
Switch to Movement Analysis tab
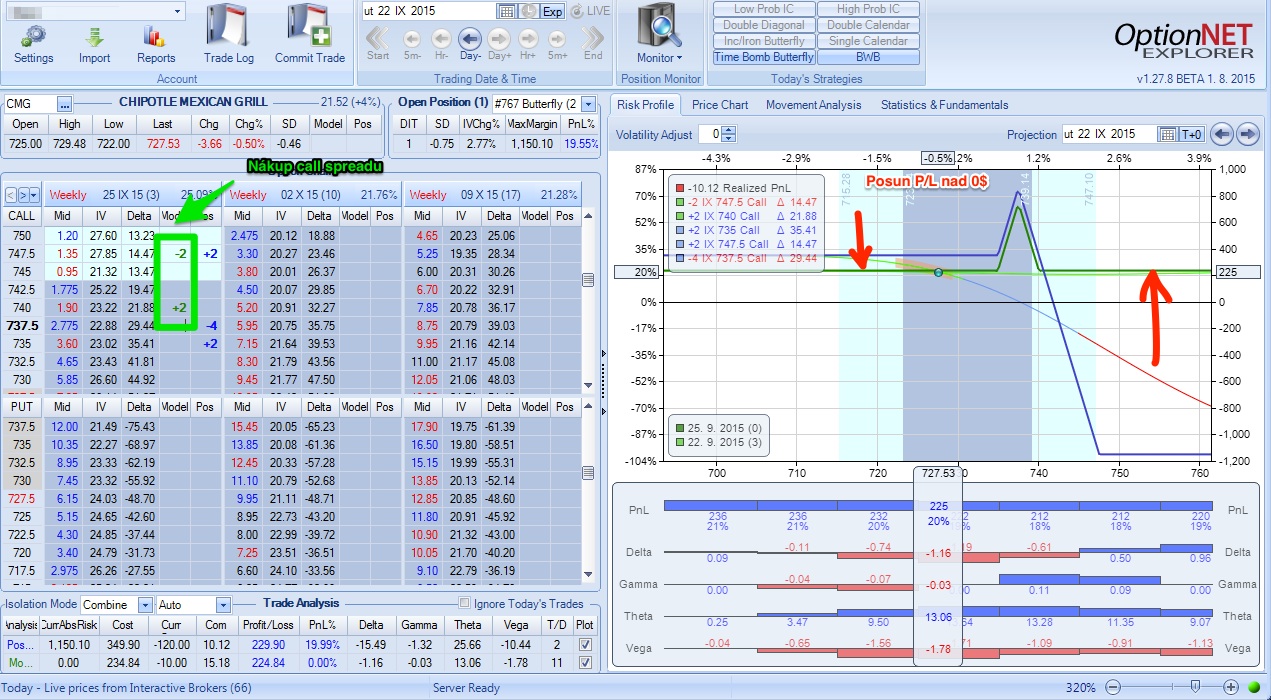point(813,104)
